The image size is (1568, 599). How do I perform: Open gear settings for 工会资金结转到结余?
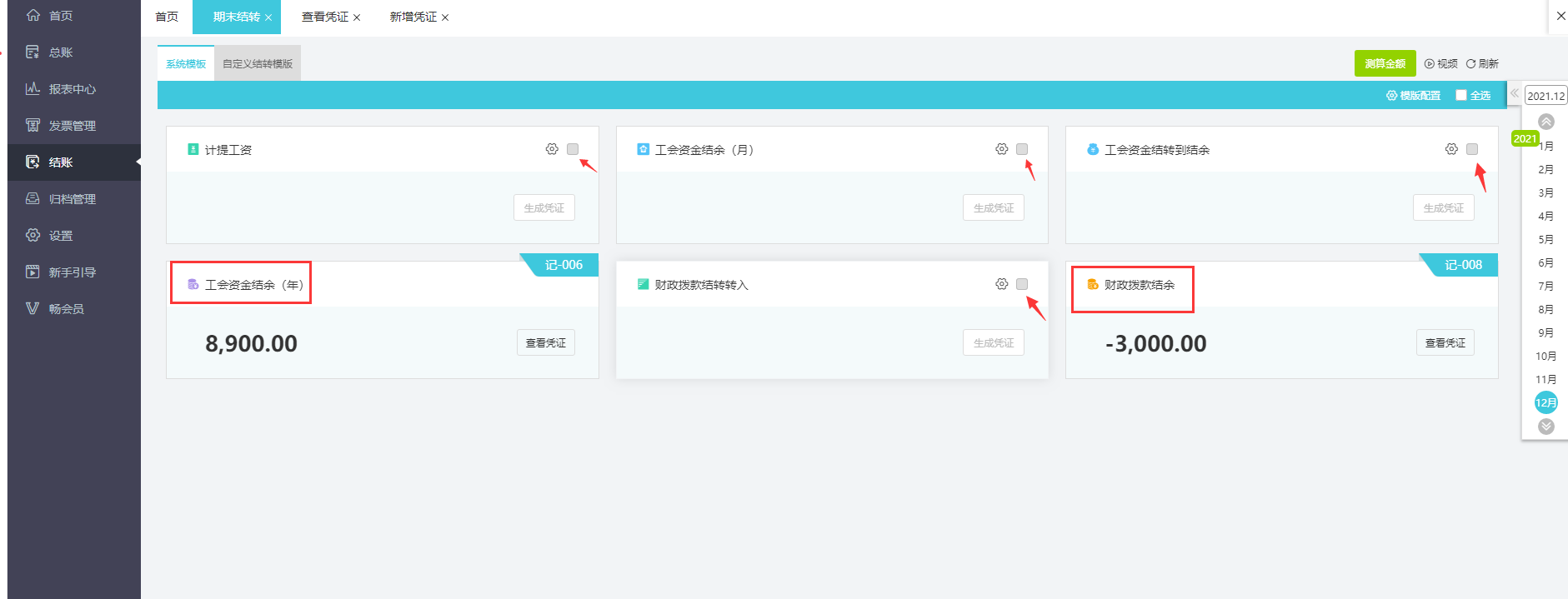click(1451, 149)
